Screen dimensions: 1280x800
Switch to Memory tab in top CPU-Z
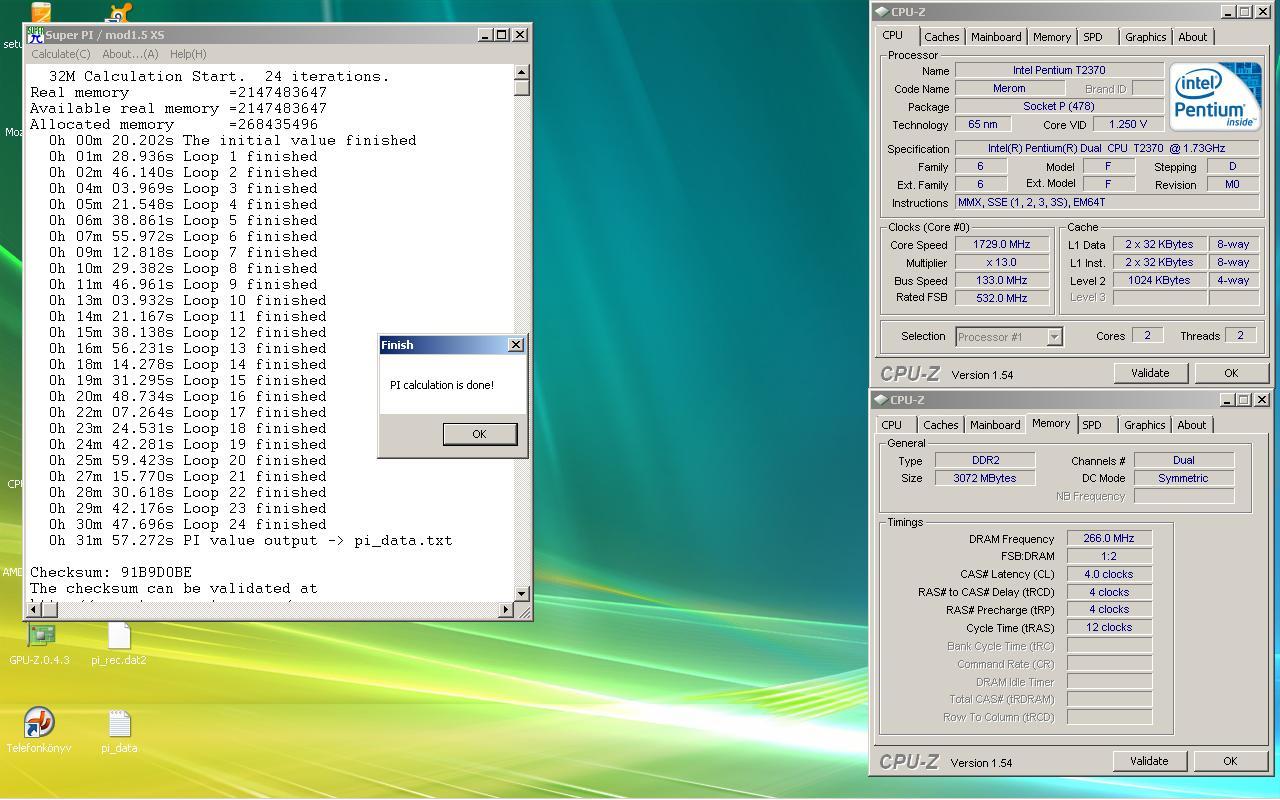1052,37
